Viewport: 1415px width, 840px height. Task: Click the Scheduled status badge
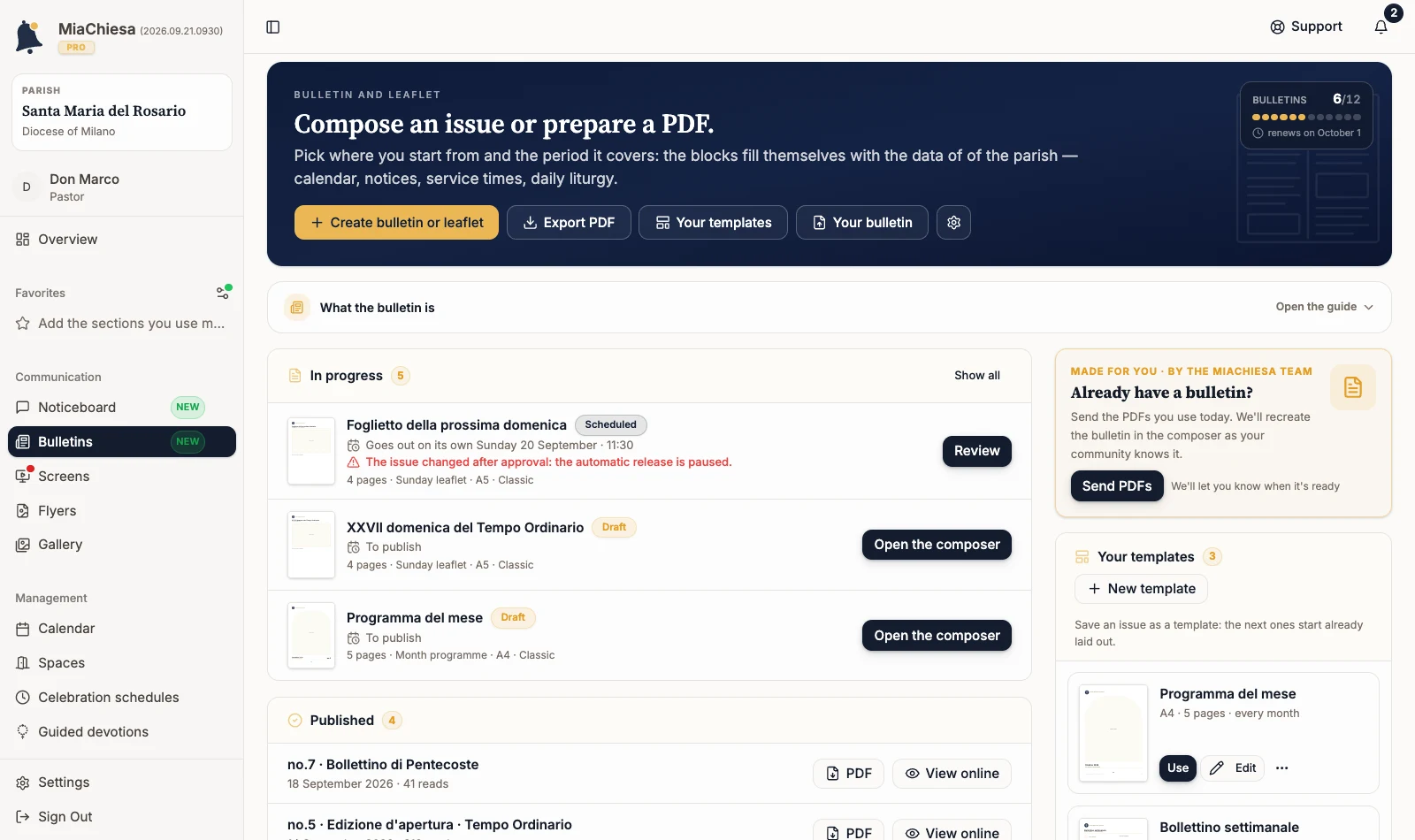611,425
